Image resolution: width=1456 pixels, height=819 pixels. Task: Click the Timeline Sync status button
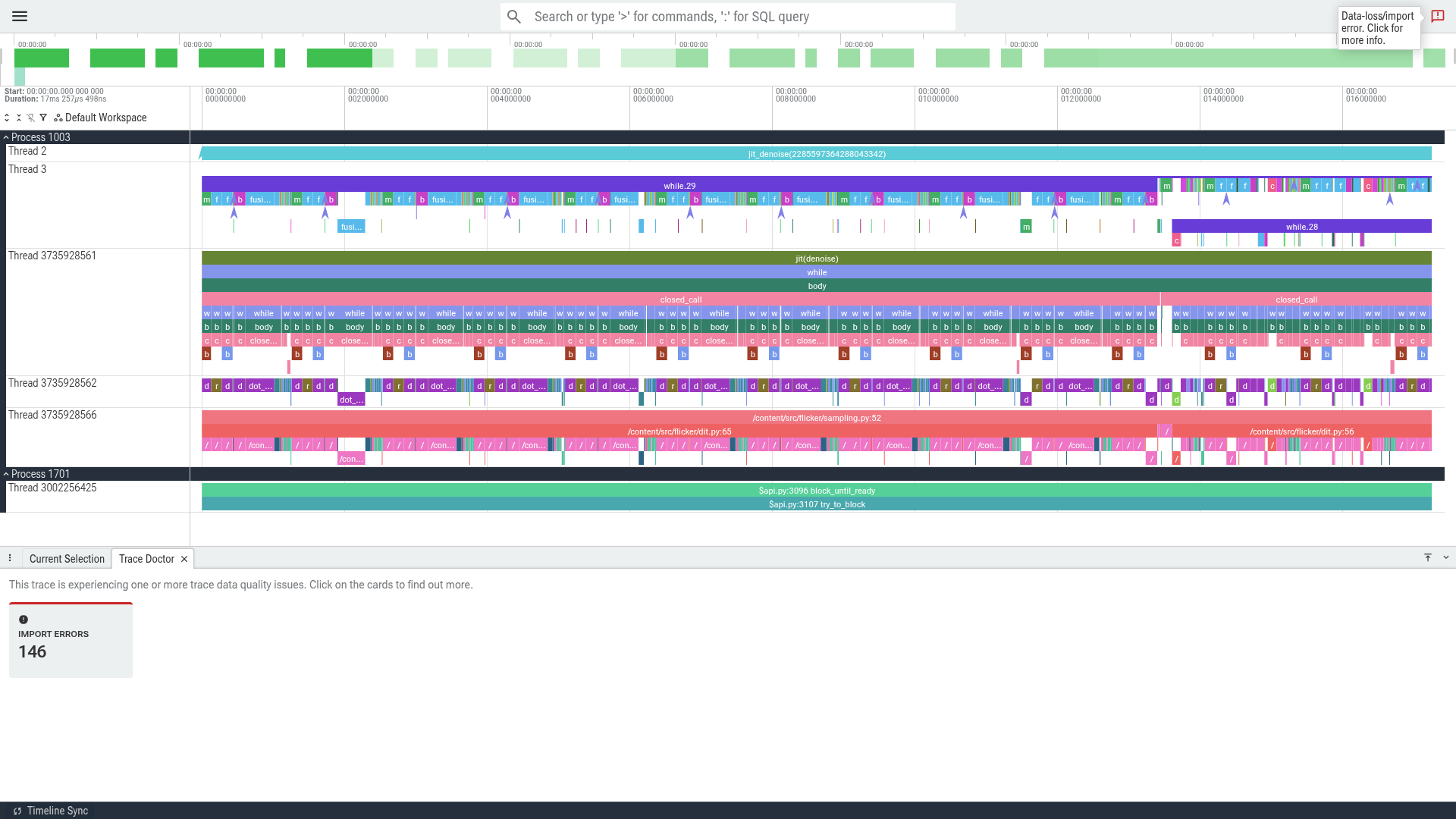coord(50,811)
